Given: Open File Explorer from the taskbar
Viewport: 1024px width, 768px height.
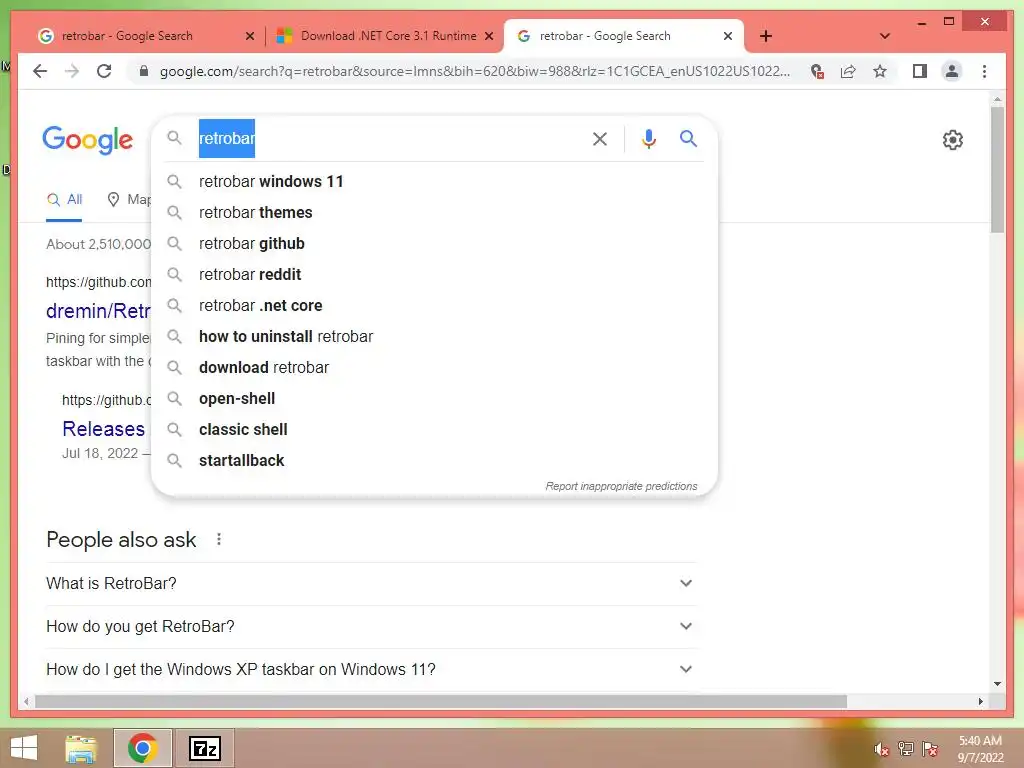Looking at the screenshot, I should click(x=81, y=748).
